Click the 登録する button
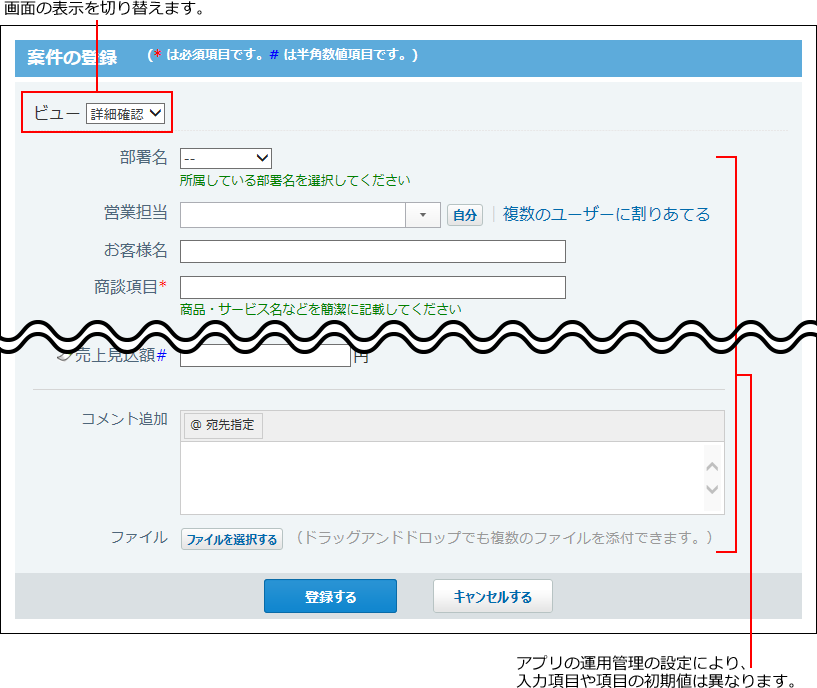The width and height of the screenshot is (817, 688). [x=330, y=596]
